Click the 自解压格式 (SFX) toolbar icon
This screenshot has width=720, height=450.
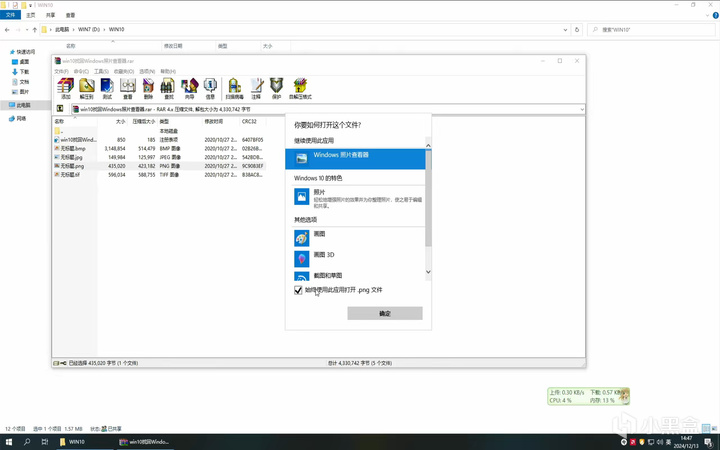(x=300, y=88)
